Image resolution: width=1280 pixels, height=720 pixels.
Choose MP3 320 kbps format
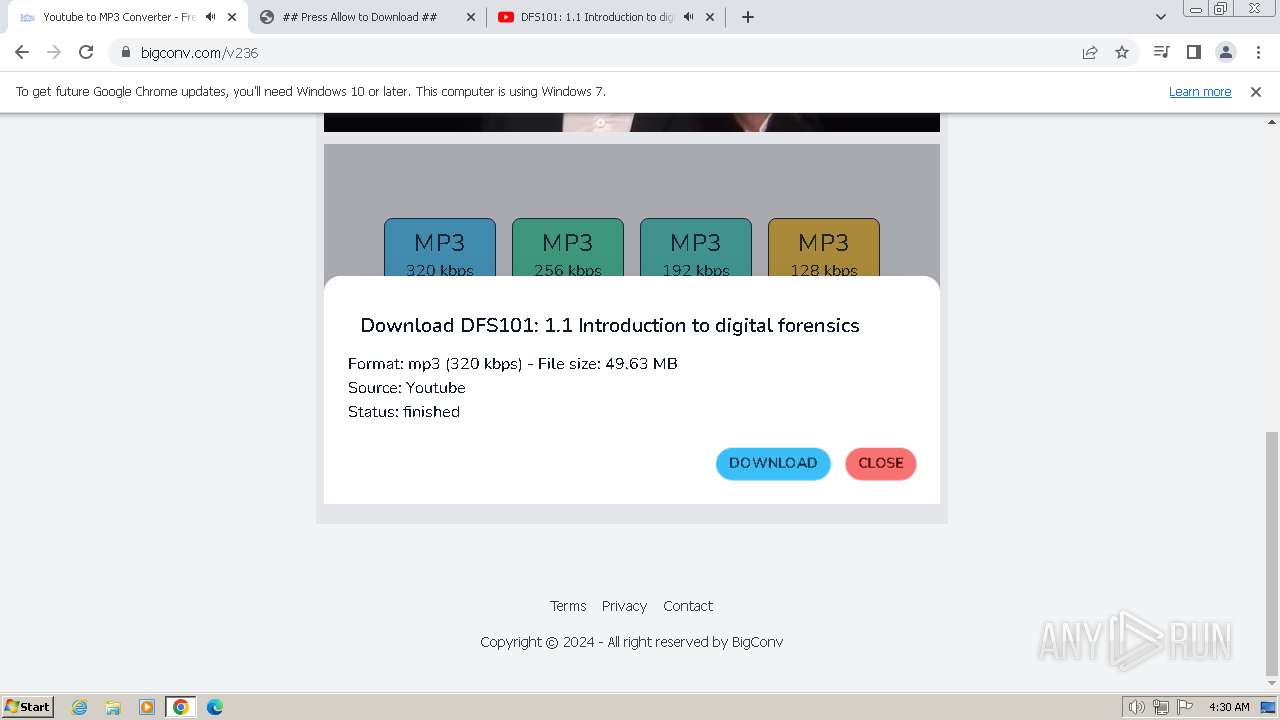coord(440,248)
